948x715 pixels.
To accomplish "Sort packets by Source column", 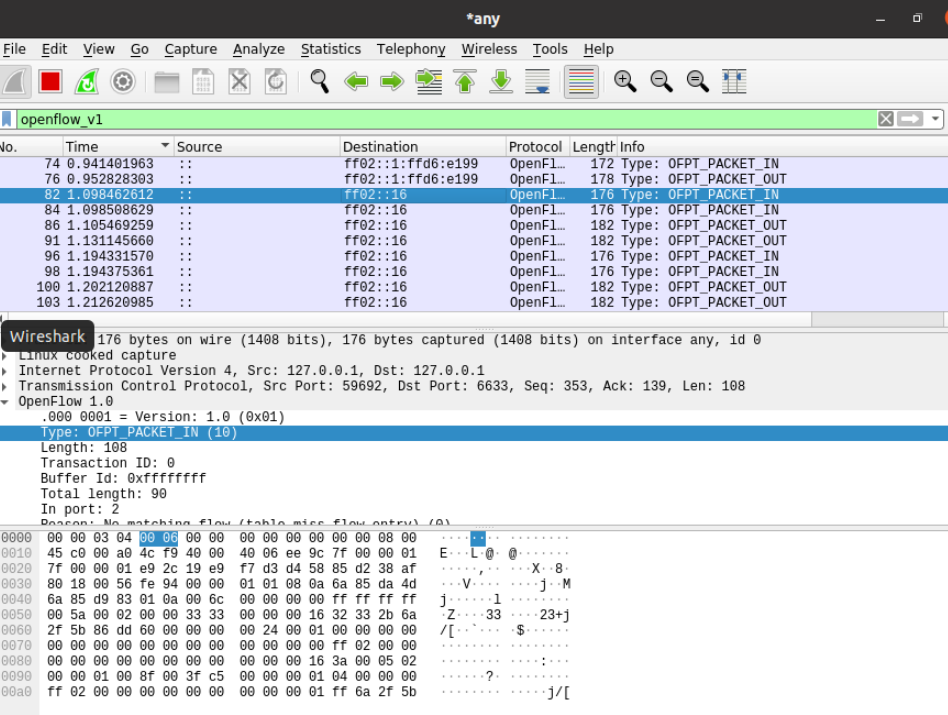I will 257,147.
